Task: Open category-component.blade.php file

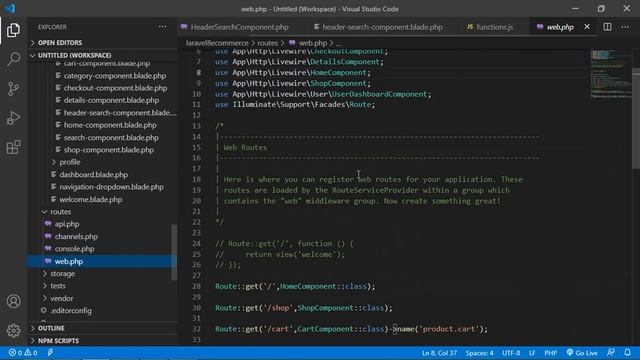Action: tap(115, 76)
